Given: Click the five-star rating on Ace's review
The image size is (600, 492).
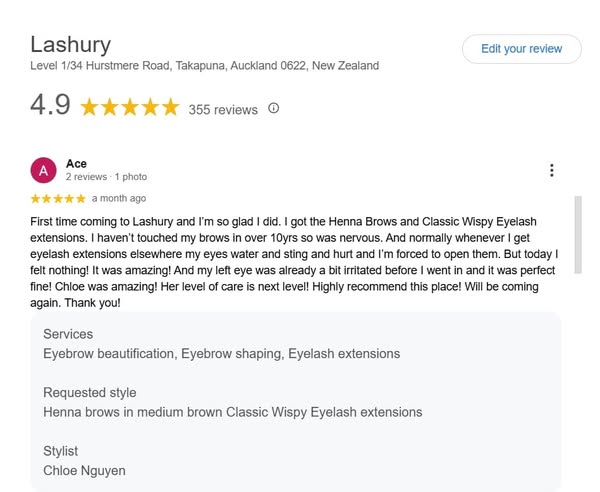Looking at the screenshot, I should [x=58, y=198].
